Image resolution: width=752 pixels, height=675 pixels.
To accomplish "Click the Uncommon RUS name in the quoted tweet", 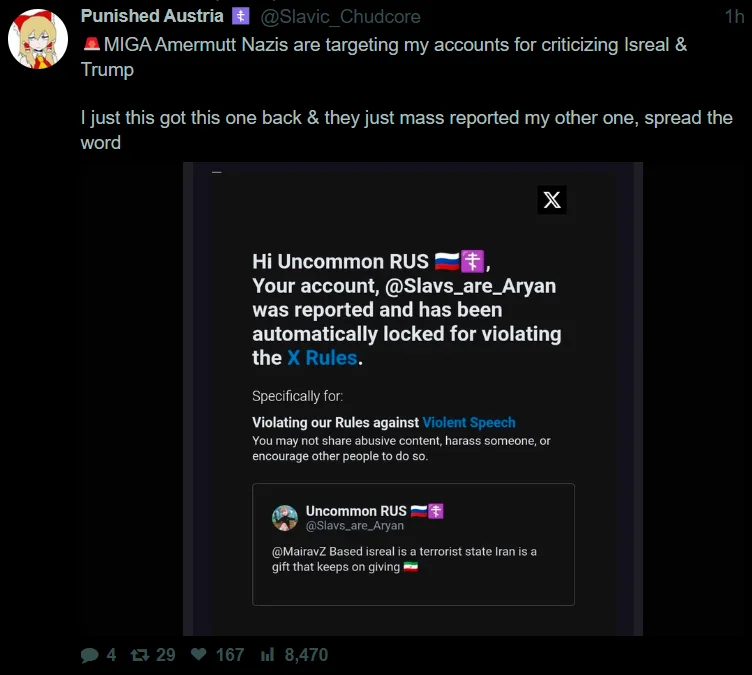I will coord(355,511).
